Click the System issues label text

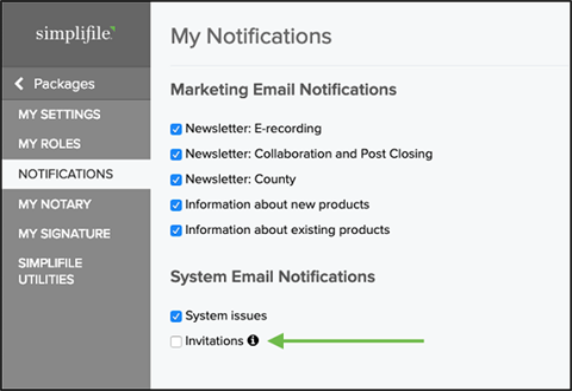[226, 315]
